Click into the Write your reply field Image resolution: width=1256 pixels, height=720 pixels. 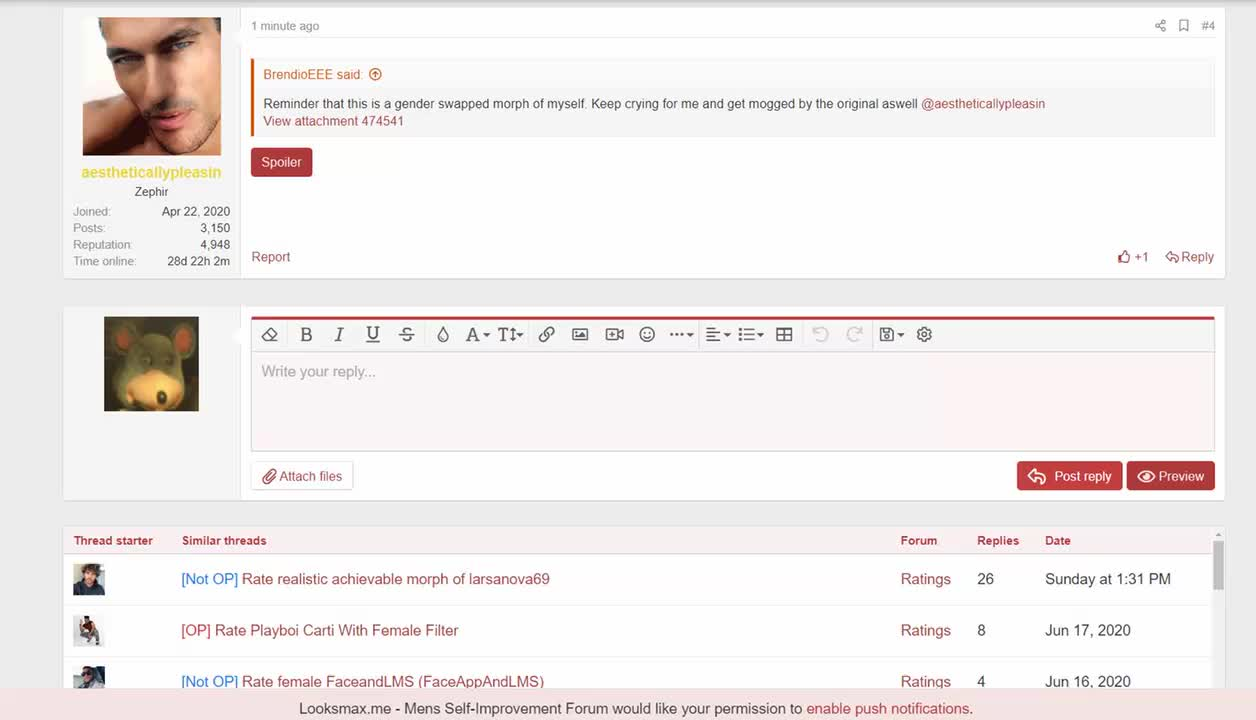coord(732,400)
